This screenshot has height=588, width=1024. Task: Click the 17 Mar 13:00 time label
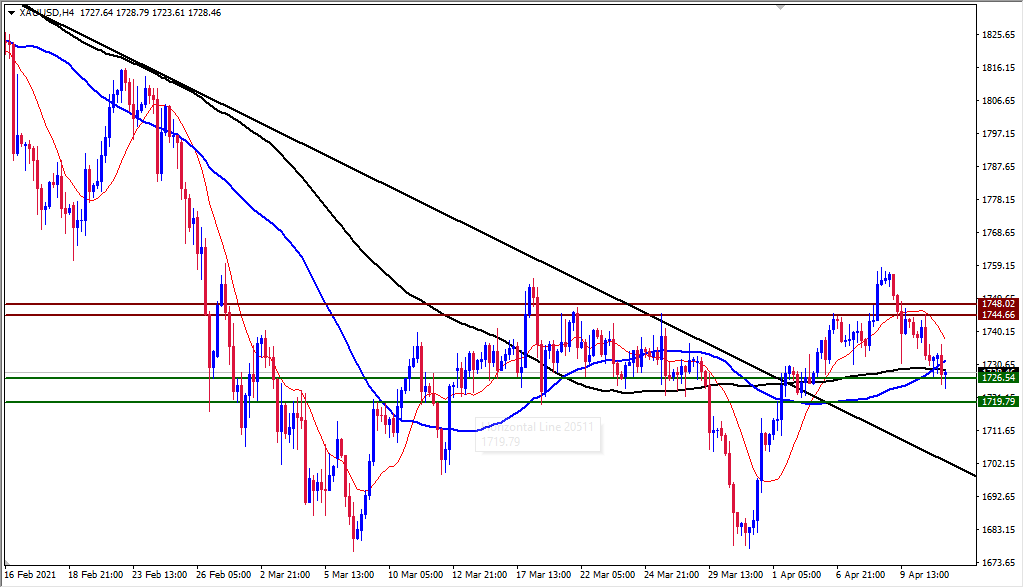pos(543,575)
